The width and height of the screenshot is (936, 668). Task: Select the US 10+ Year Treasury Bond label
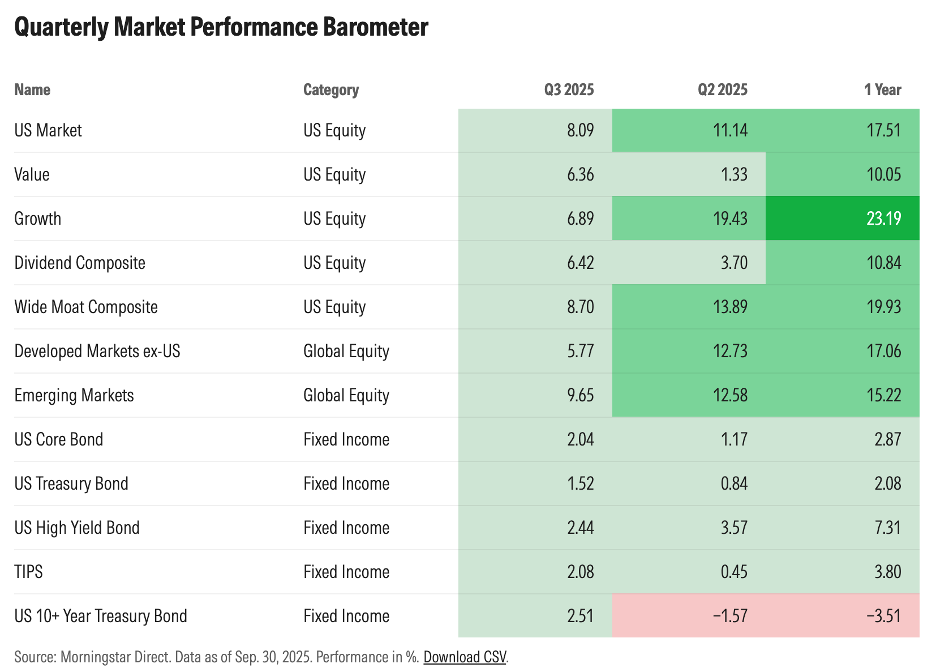coord(100,616)
